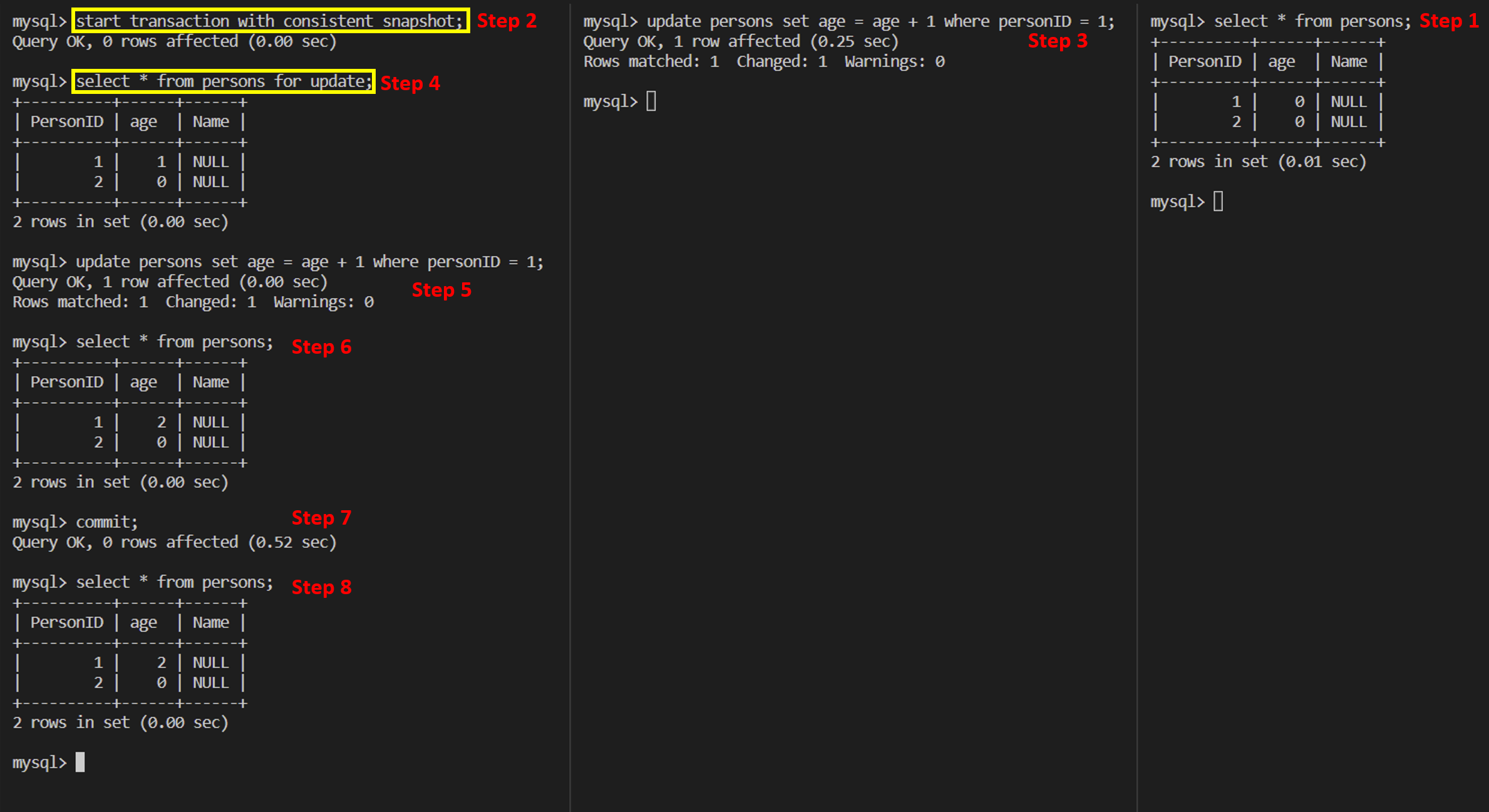Image resolution: width=1489 pixels, height=812 pixels.
Task: Click the red 'Step 4' label
Action: click(410, 83)
